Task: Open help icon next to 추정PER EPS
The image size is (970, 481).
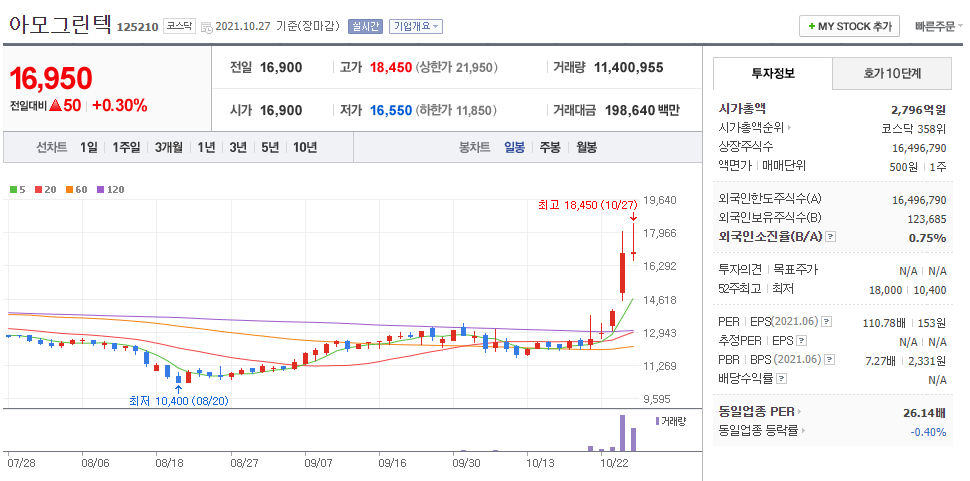Action: coord(802,341)
